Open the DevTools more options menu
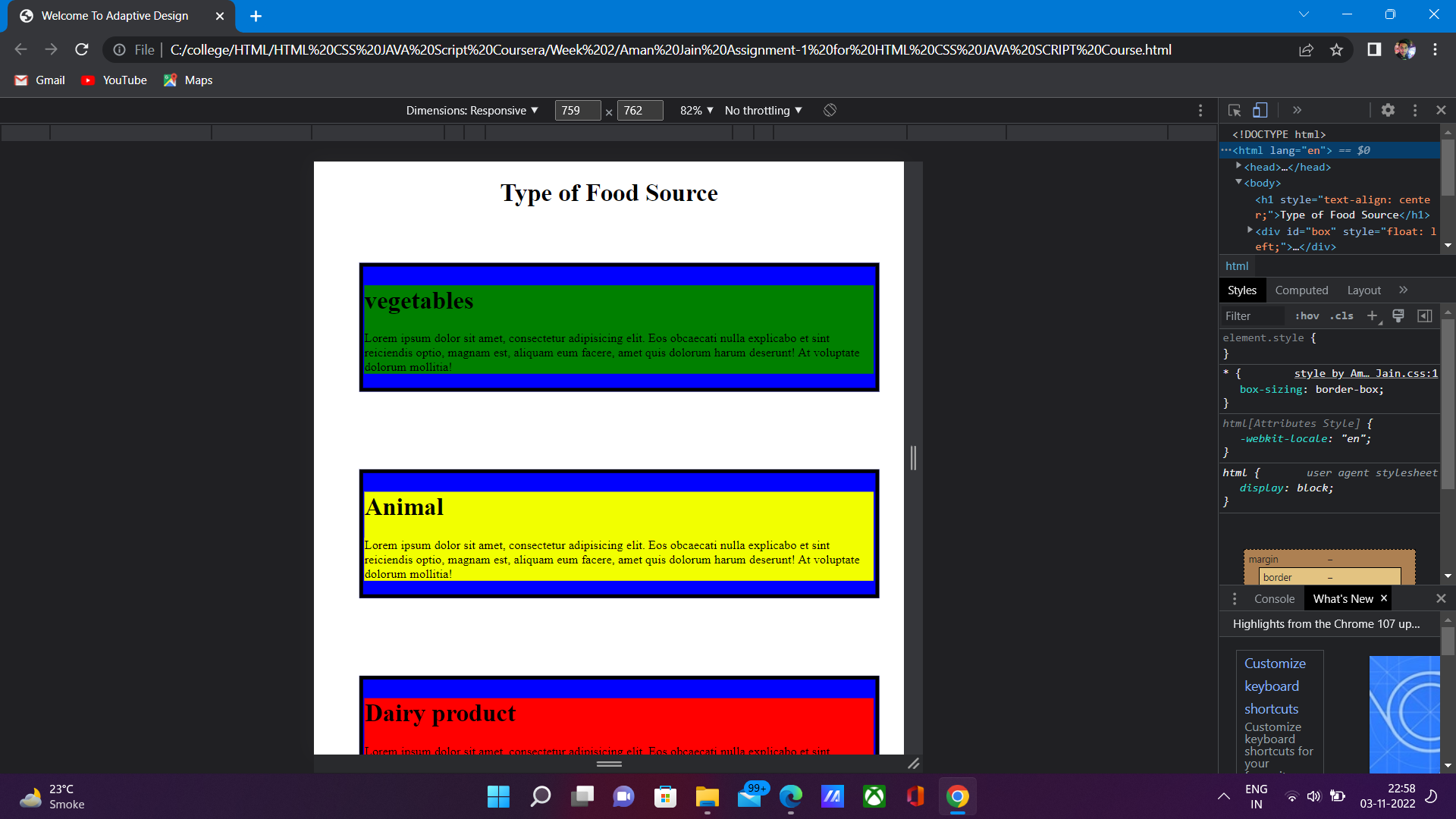 (1414, 110)
